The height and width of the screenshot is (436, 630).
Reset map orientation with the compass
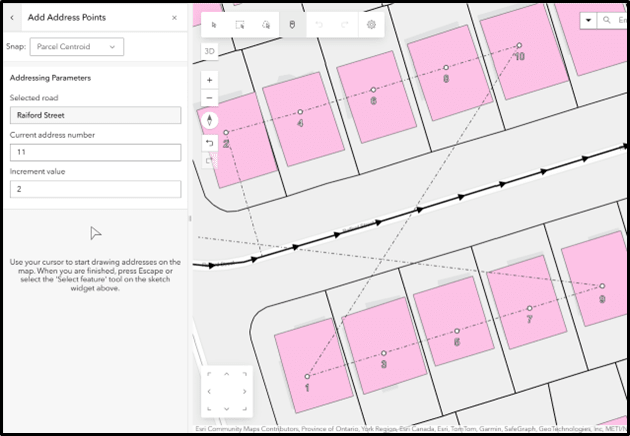point(209,120)
